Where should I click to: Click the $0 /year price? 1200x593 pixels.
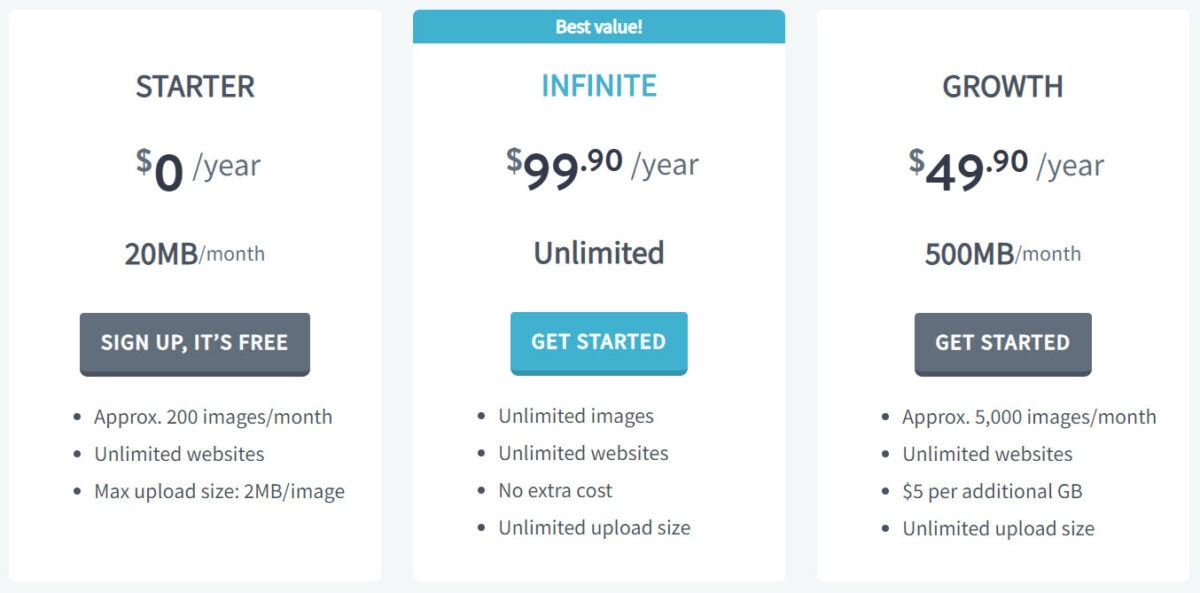point(198,168)
